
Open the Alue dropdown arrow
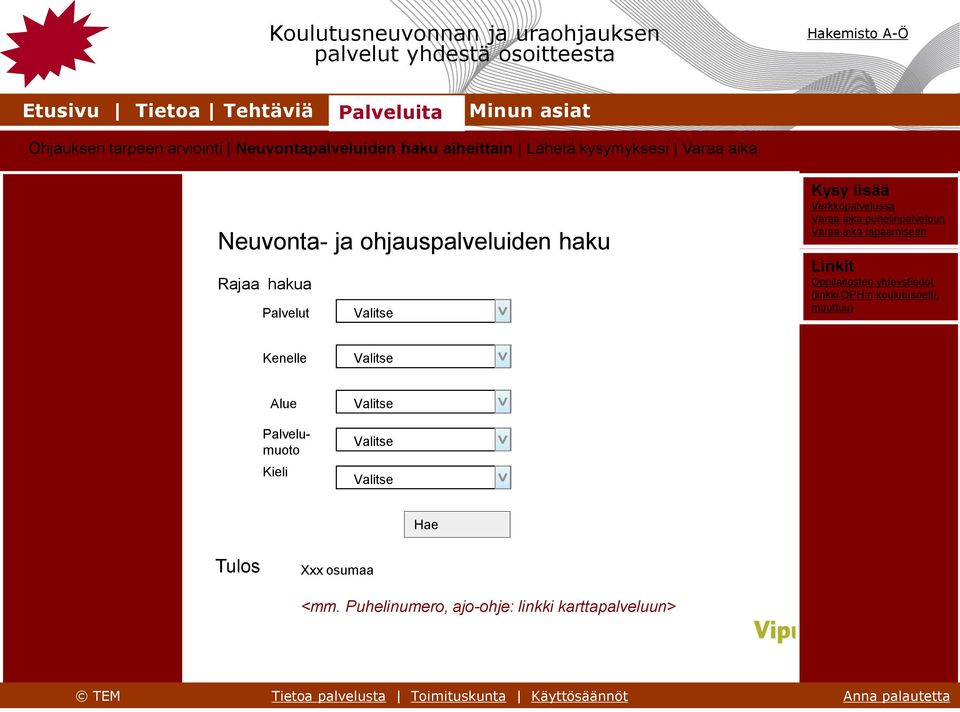point(503,402)
